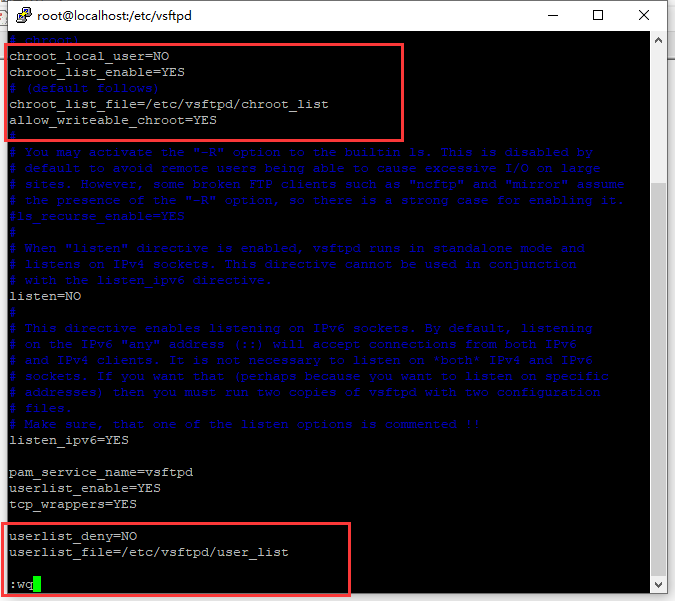Click the '# (default follows)' comment
The width and height of the screenshot is (675, 601).
(x=84, y=88)
